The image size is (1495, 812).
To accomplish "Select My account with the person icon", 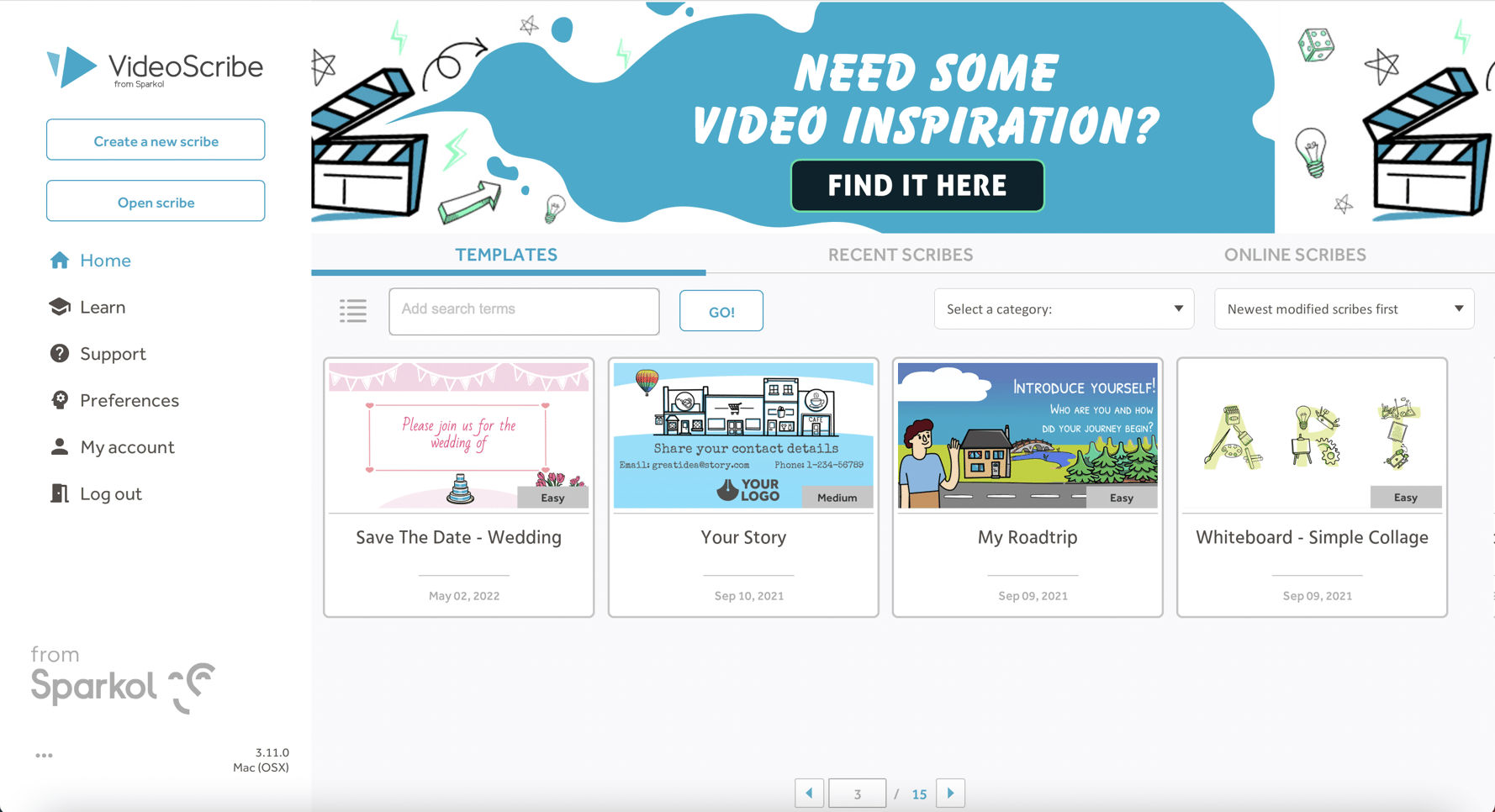I will click(60, 446).
